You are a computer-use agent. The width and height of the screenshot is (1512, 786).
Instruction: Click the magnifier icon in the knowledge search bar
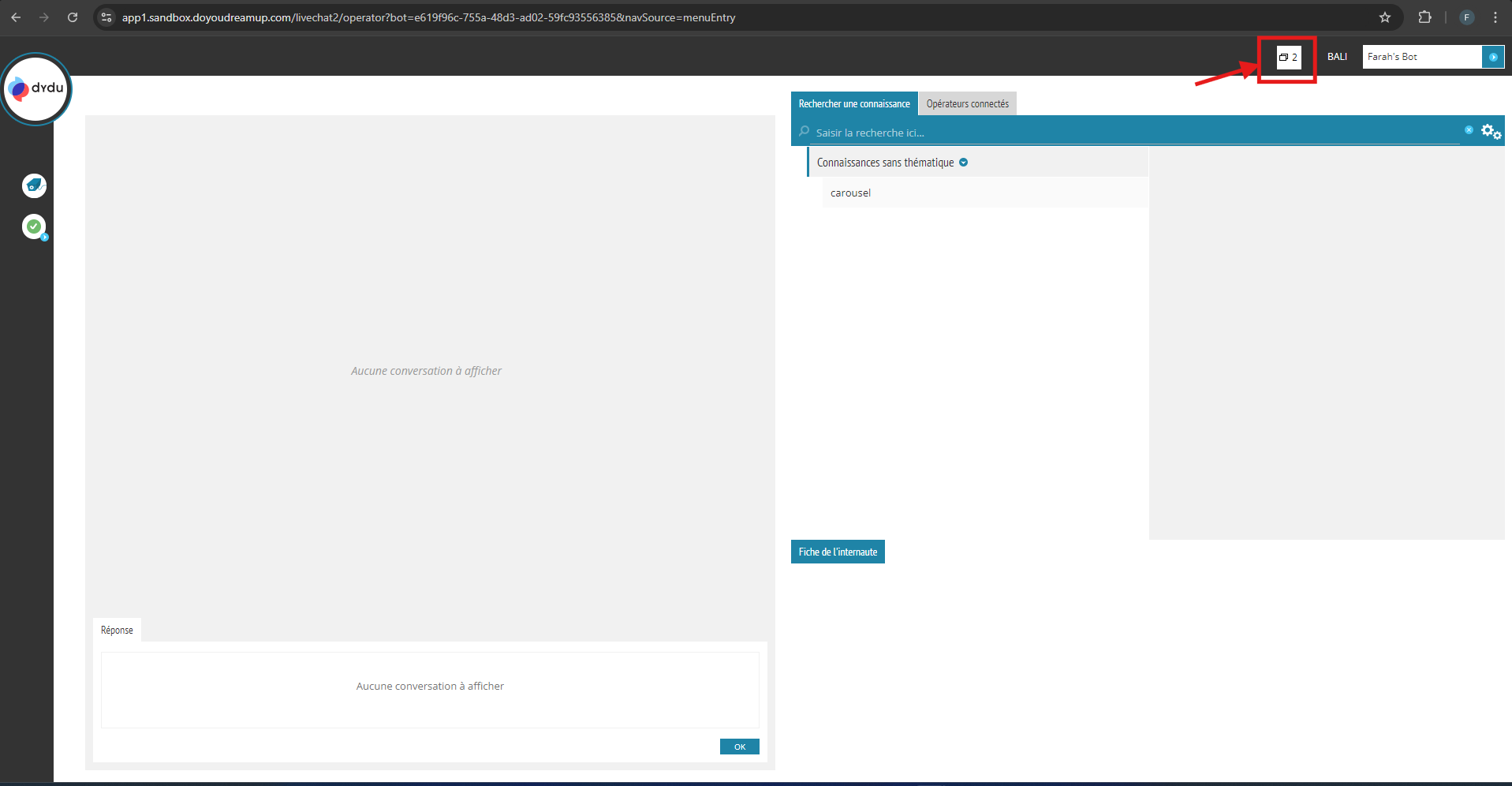click(x=804, y=132)
